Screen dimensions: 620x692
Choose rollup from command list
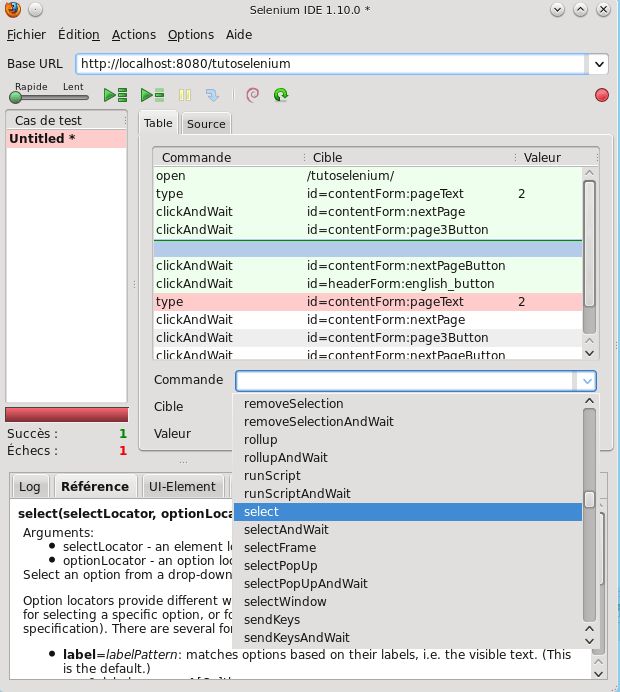coord(408,440)
